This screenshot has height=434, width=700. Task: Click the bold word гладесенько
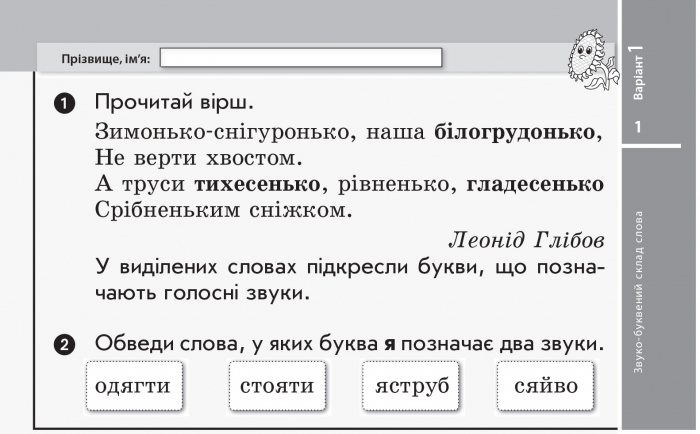(535, 184)
